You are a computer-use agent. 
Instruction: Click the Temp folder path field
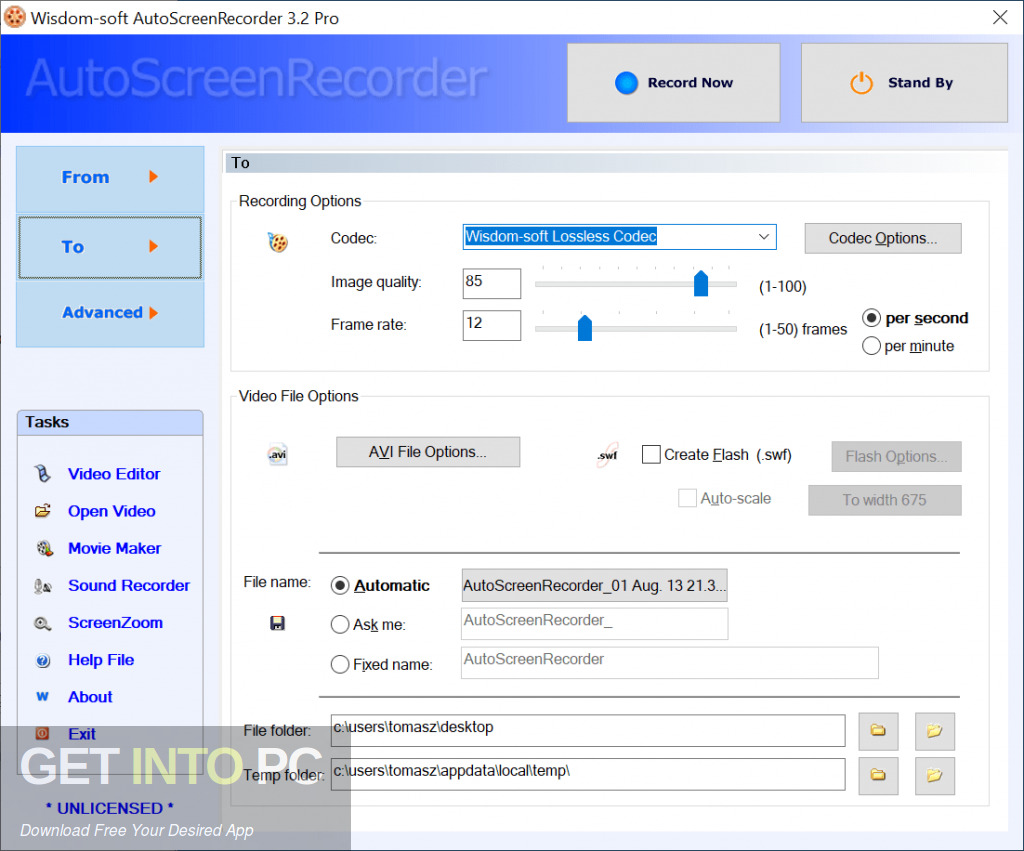click(x=588, y=774)
